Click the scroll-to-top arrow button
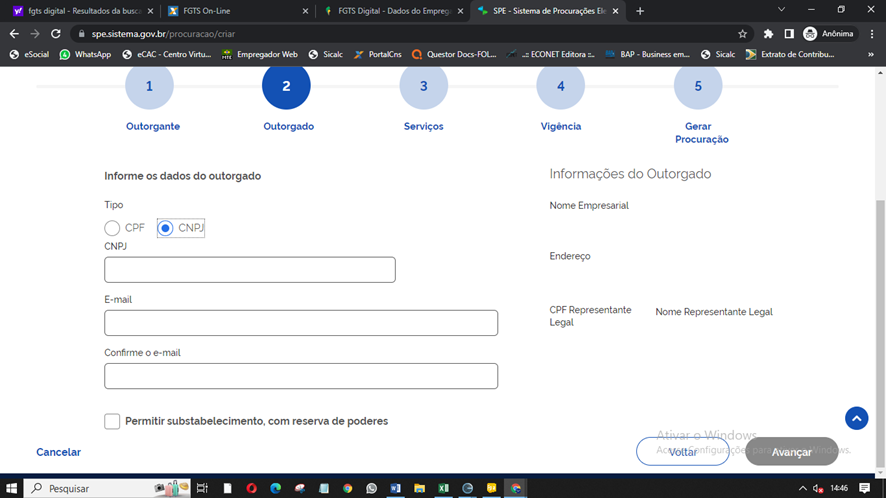This screenshot has width=886, height=498. pos(856,418)
